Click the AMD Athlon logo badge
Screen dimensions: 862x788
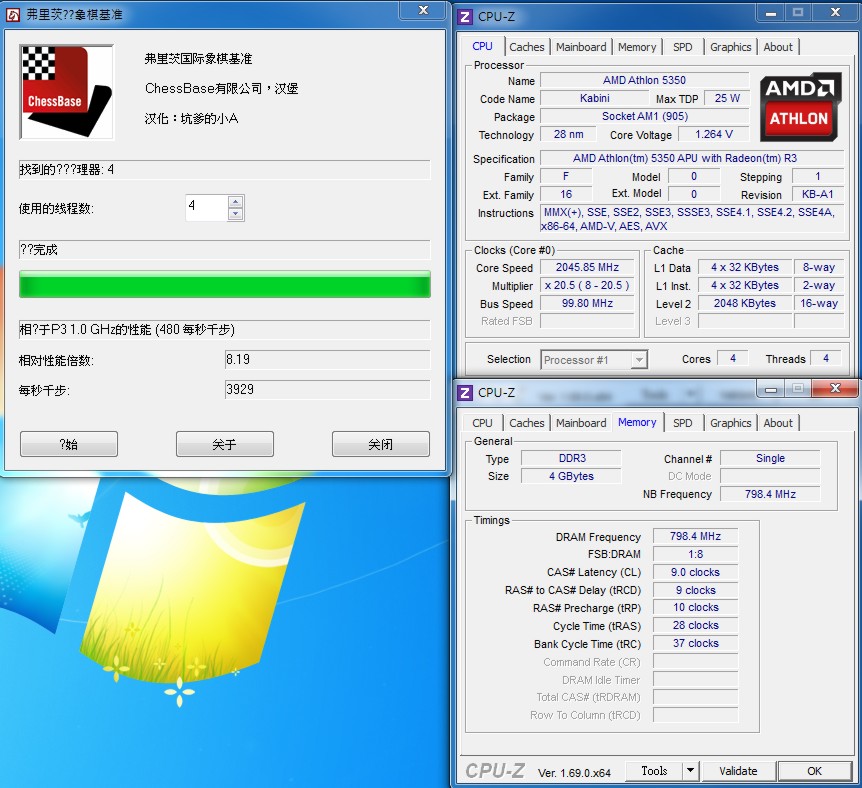point(800,107)
